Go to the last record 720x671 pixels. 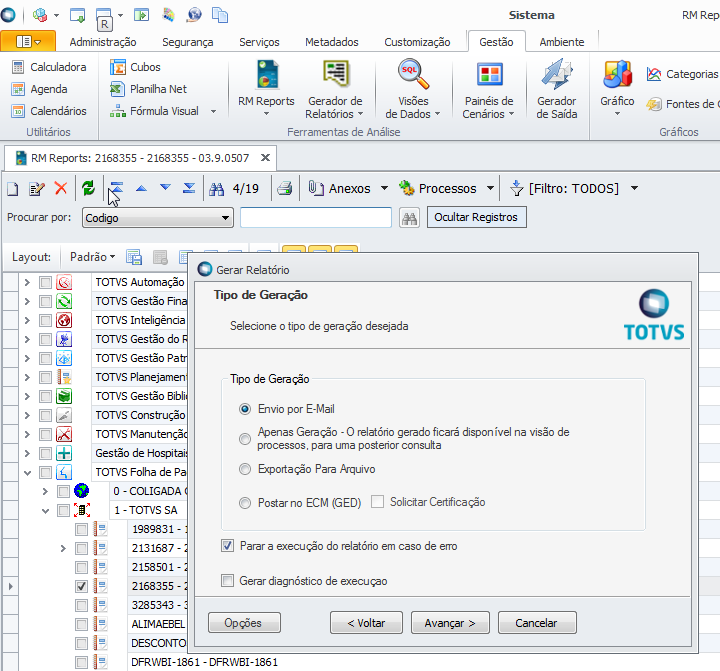[x=189, y=188]
